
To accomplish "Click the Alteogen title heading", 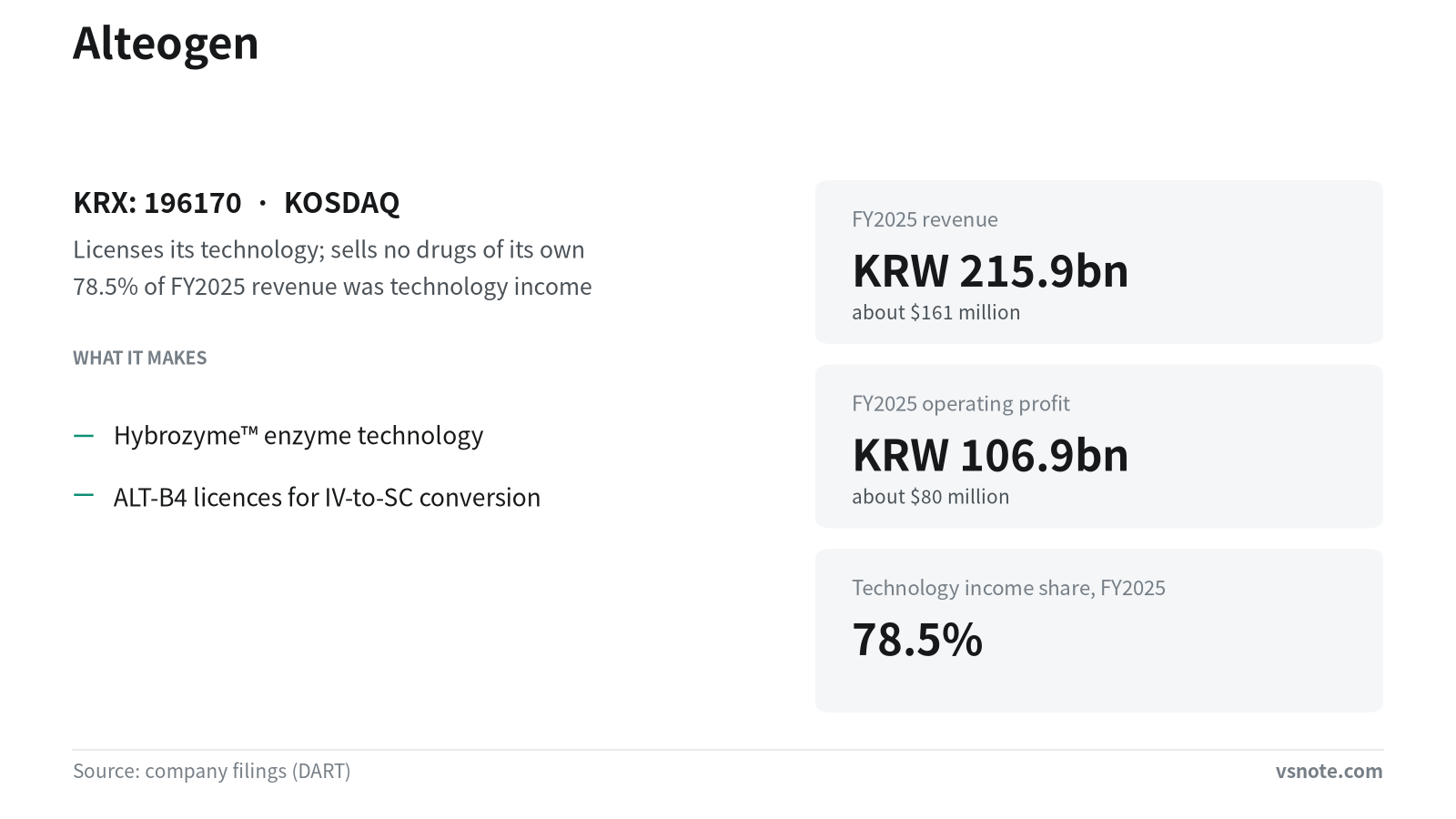I will click(166, 44).
